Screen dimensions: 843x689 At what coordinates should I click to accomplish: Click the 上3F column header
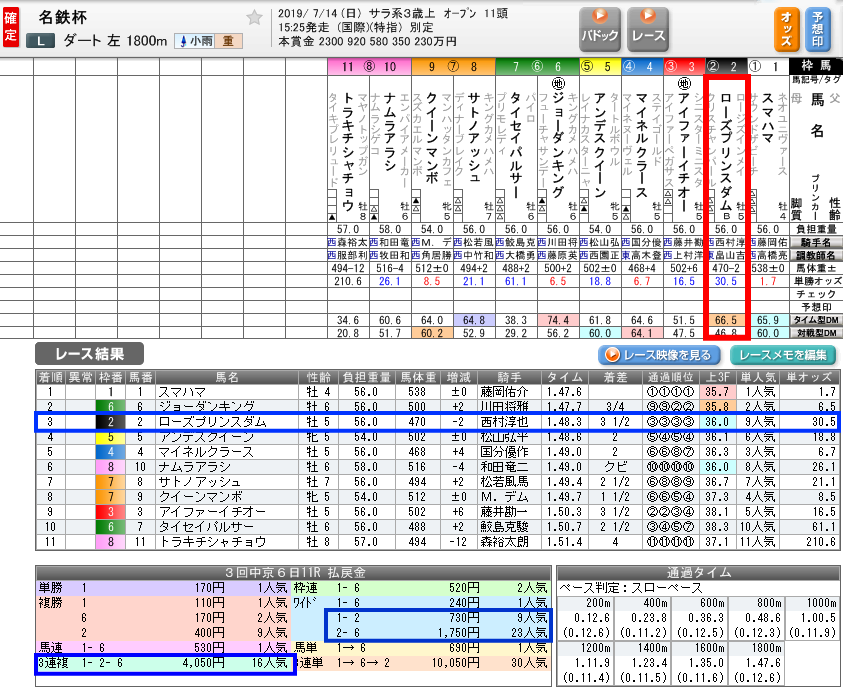[717, 377]
